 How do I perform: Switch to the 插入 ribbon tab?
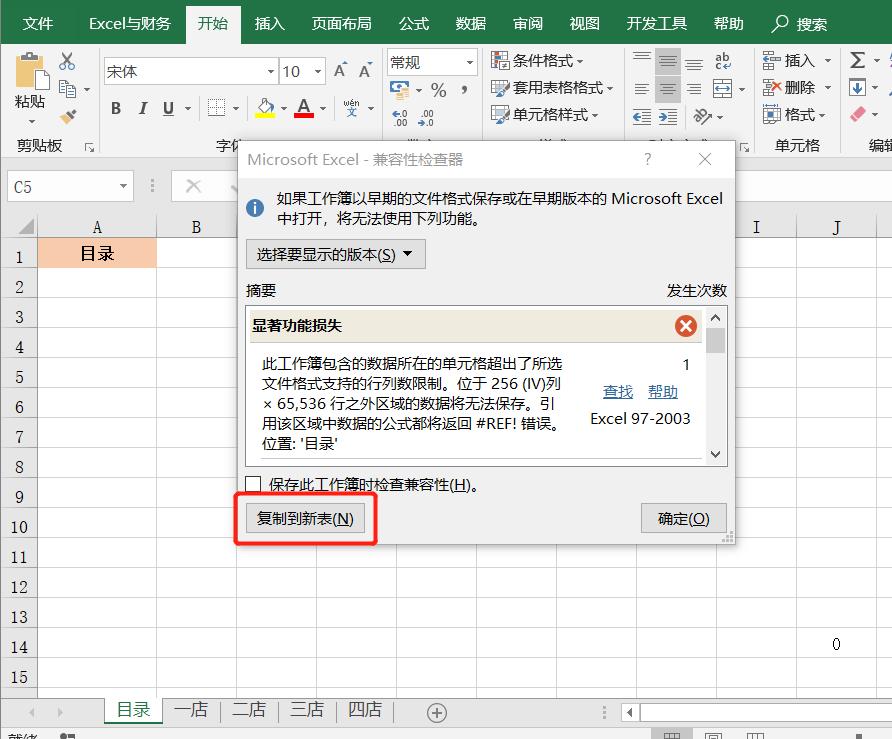pyautogui.click(x=268, y=22)
